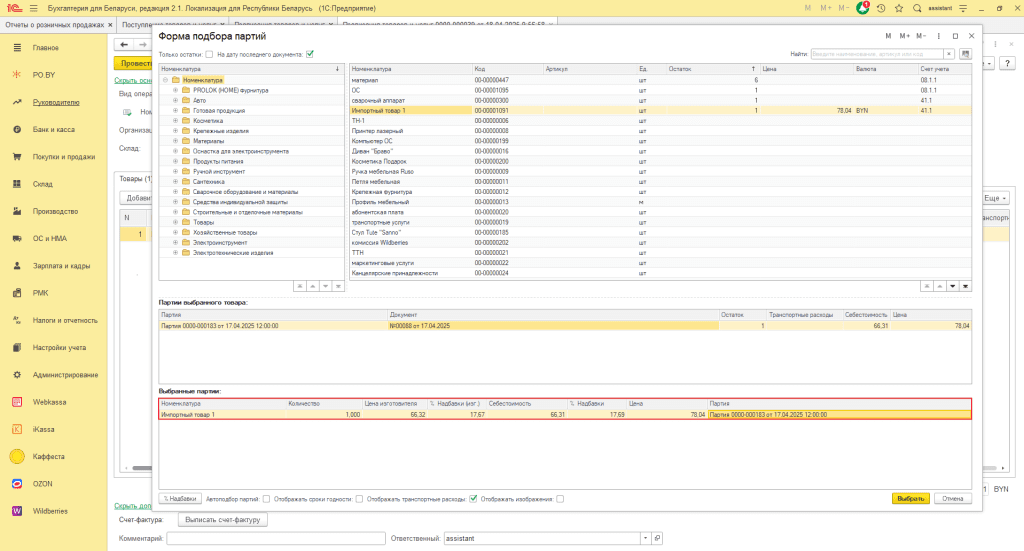Viewport: 1024px width, 551px height.
Task: Open Wildberries section in sidebar
Action: point(50,511)
